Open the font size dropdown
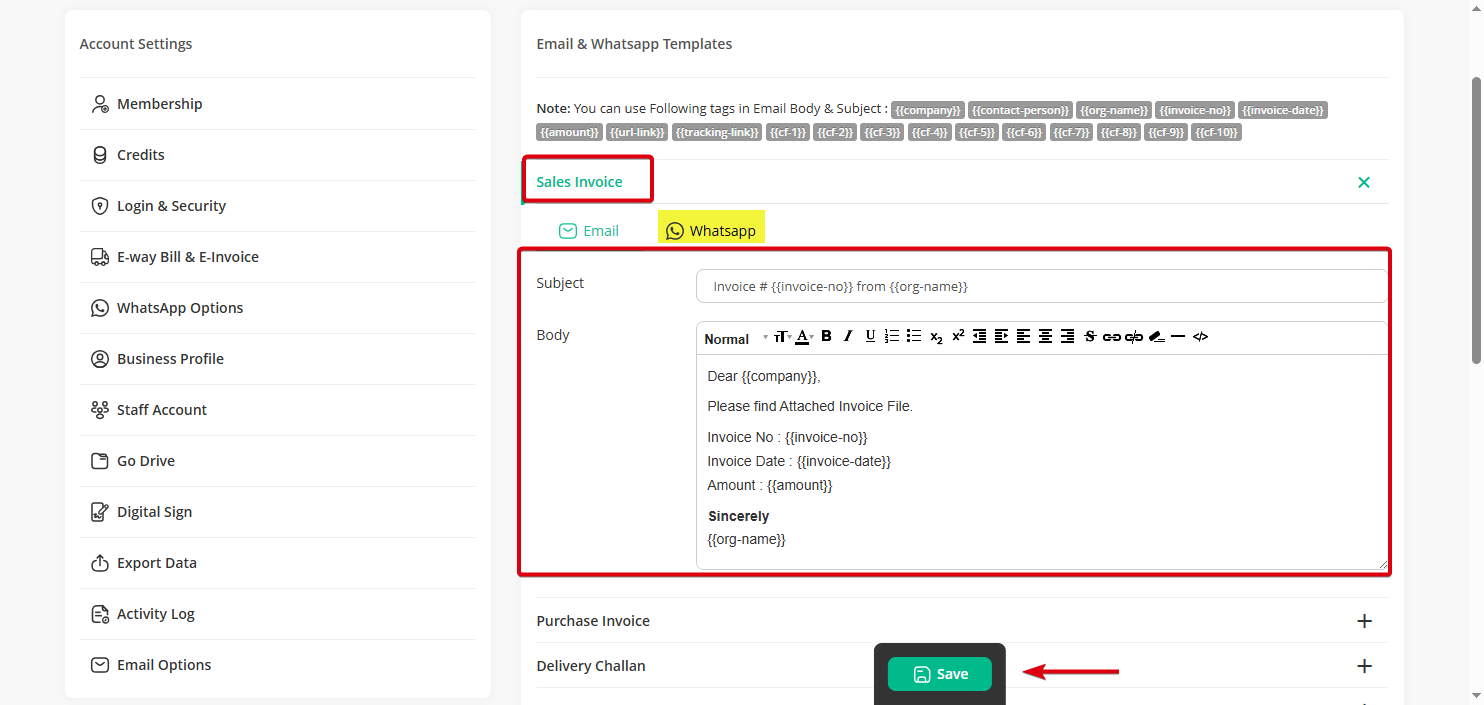This screenshot has width=1484, height=705. 782,337
